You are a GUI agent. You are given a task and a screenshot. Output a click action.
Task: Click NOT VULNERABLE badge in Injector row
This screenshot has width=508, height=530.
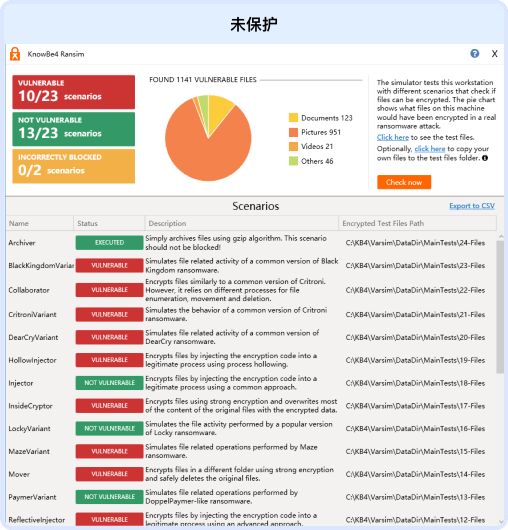(x=109, y=383)
